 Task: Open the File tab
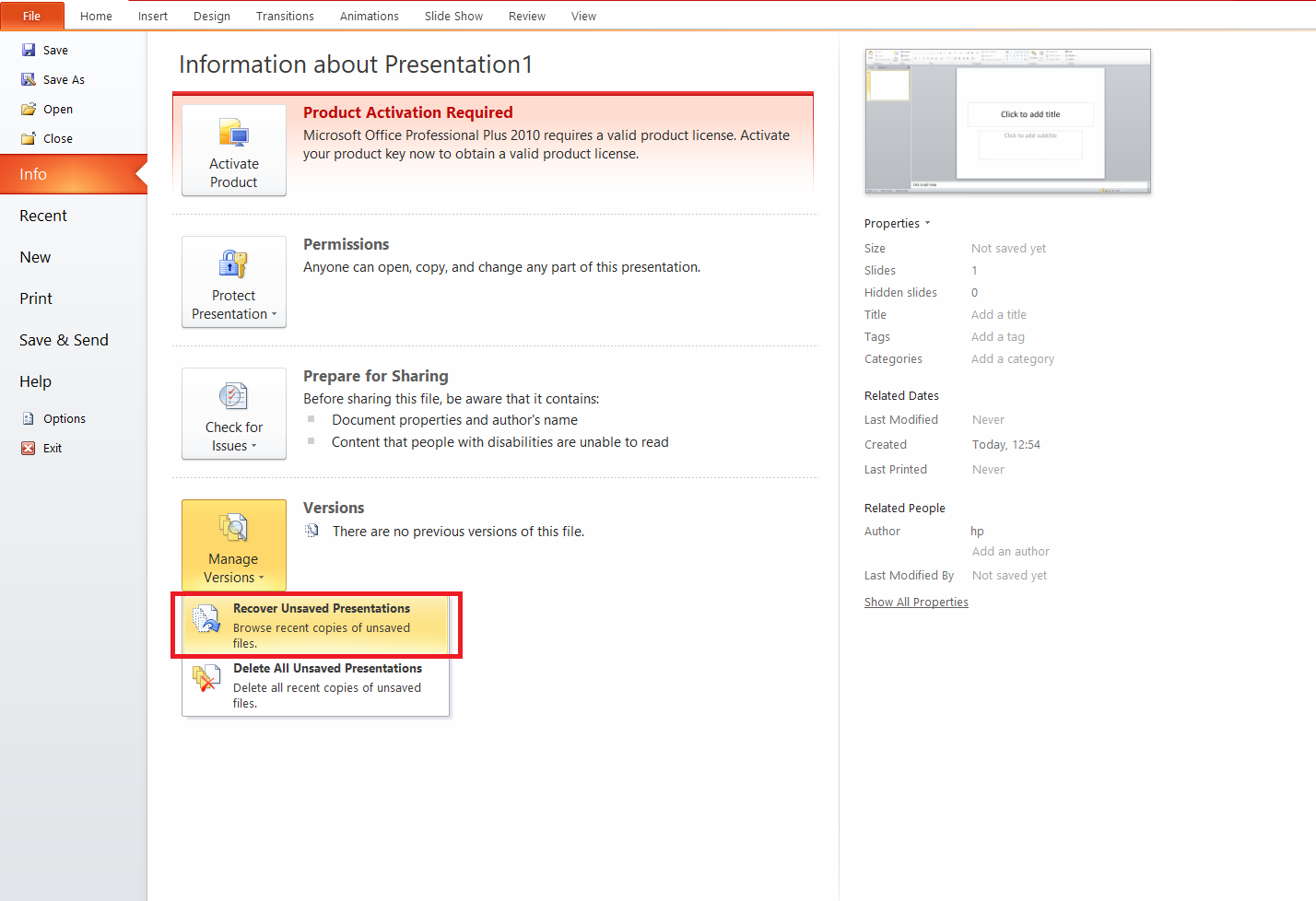click(x=32, y=16)
